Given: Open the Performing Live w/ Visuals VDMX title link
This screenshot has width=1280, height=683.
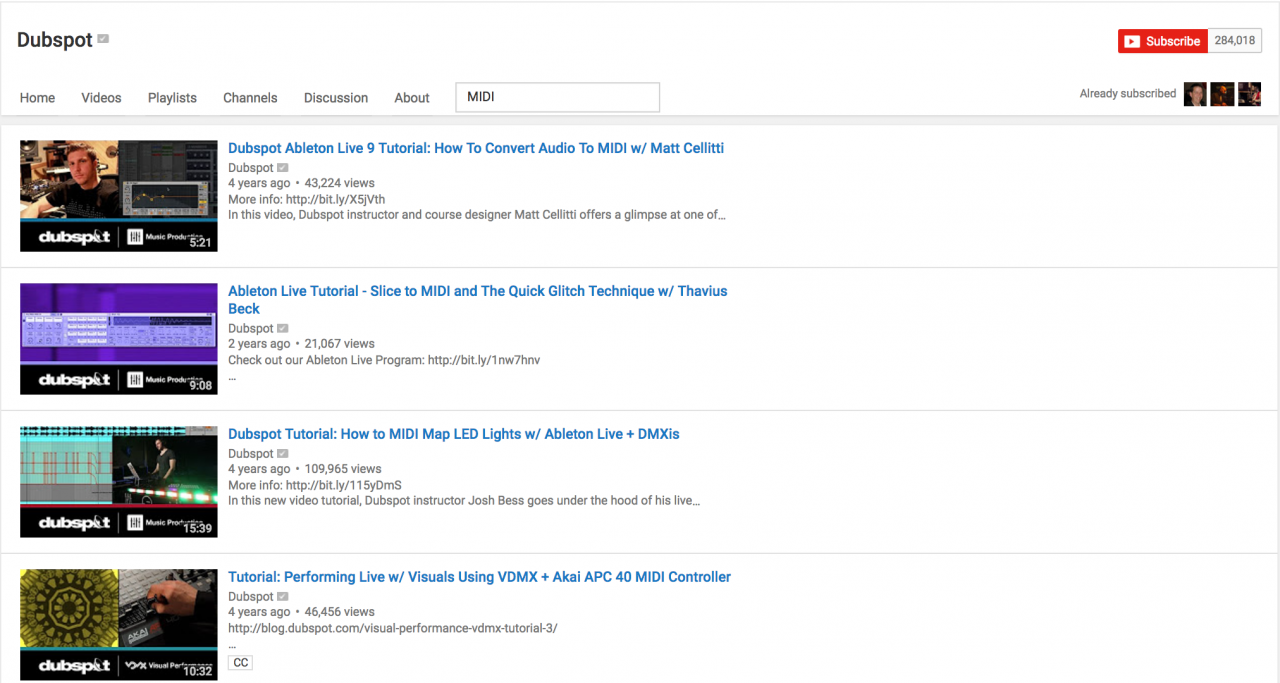Looking at the screenshot, I should (x=479, y=577).
